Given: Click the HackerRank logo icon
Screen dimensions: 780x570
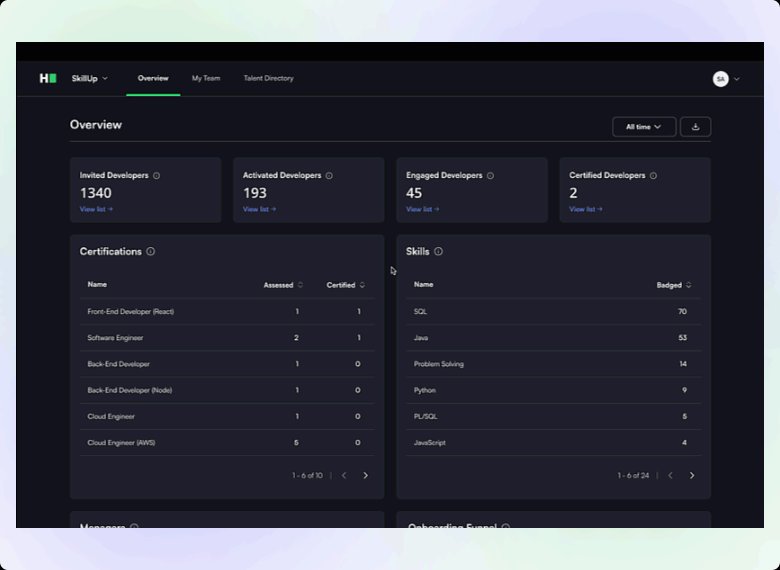Looking at the screenshot, I should click(48, 78).
